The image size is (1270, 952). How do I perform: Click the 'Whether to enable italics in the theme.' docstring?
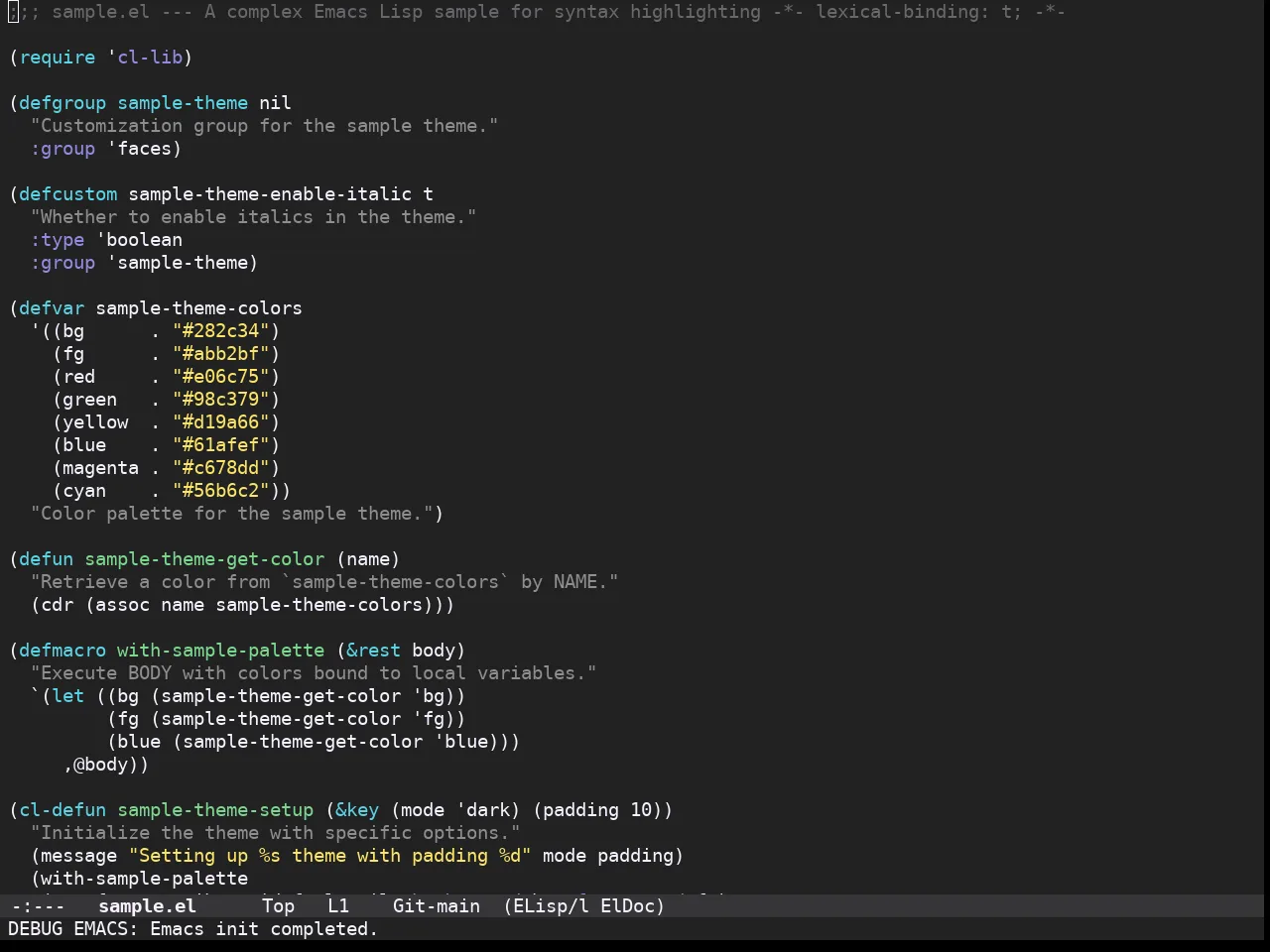pos(254,217)
